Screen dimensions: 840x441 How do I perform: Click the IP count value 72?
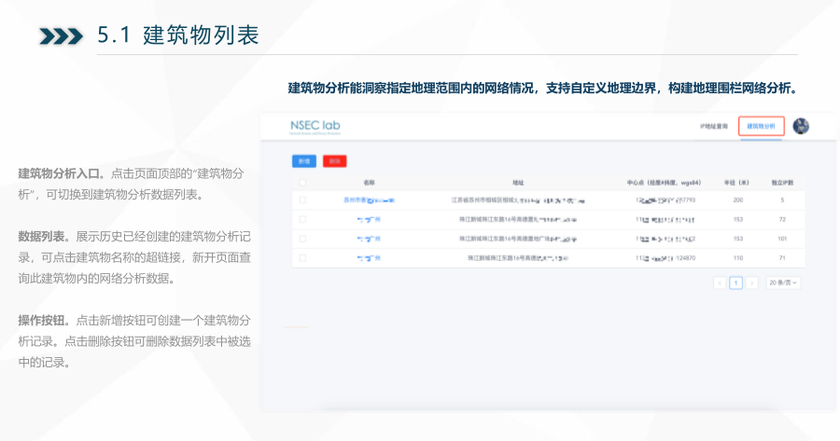coord(782,219)
